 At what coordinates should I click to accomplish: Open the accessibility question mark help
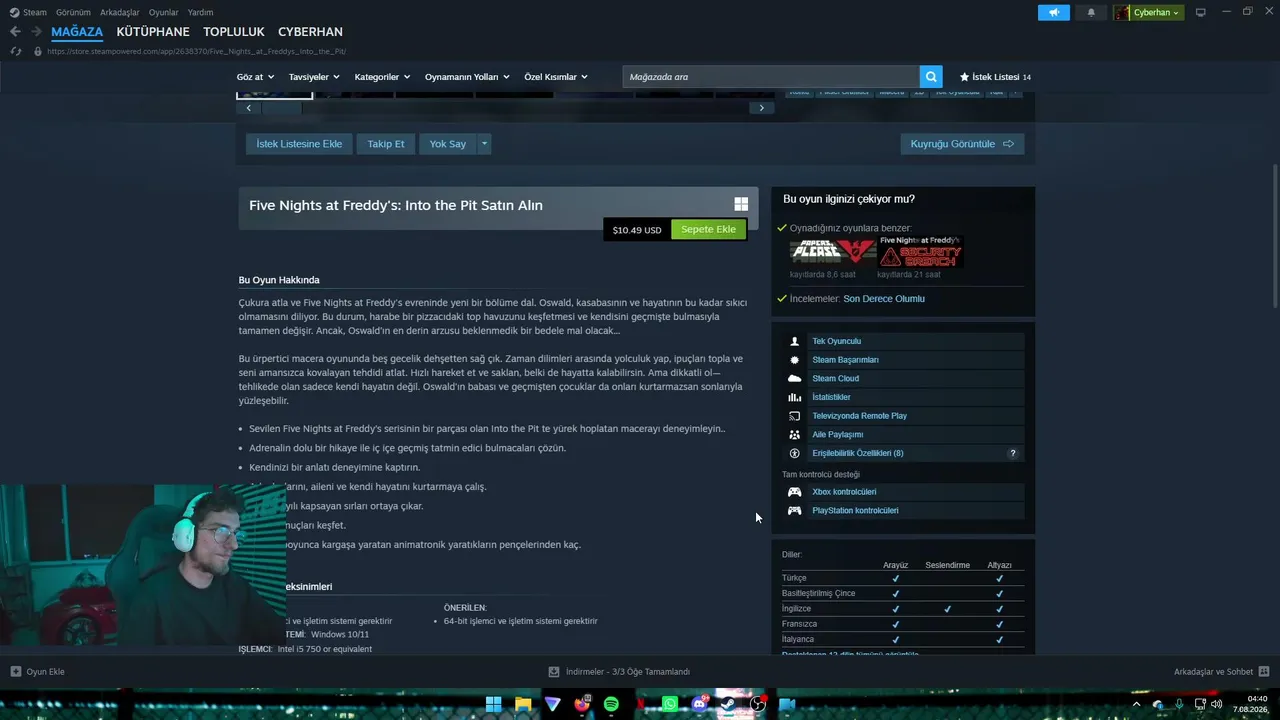click(1013, 453)
